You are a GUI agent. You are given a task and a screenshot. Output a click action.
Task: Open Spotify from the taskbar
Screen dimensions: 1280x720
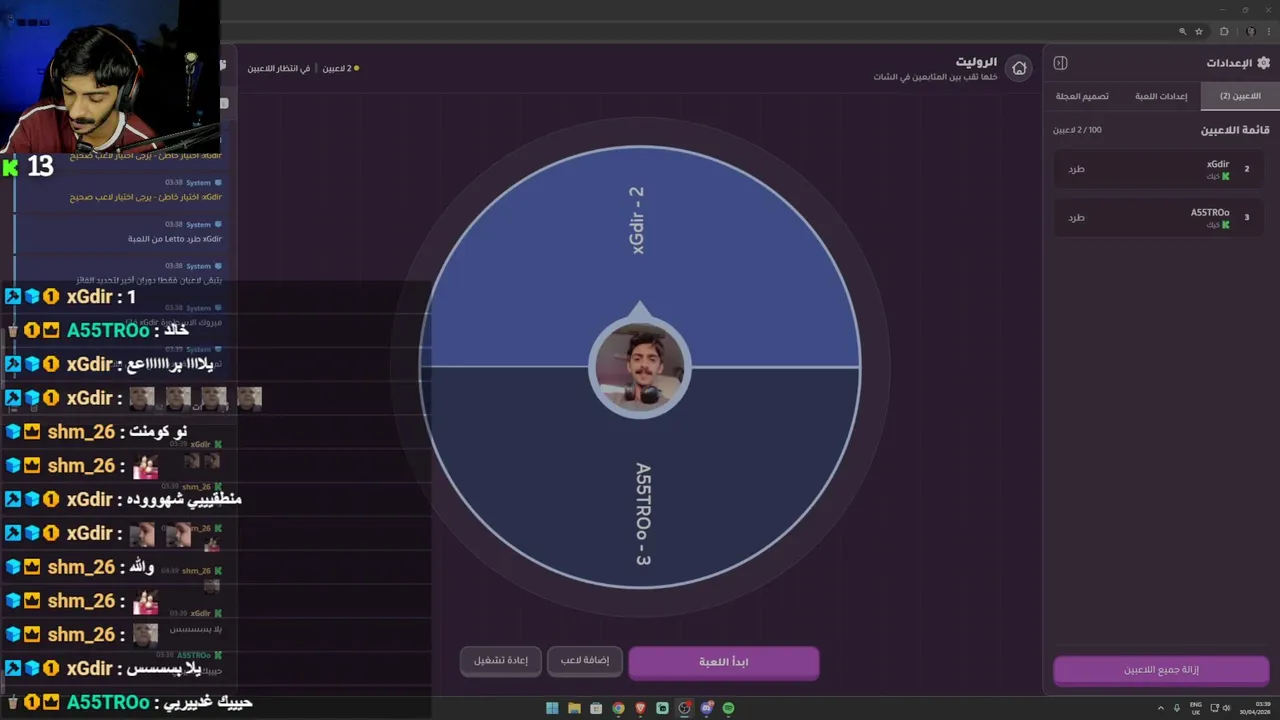(x=728, y=708)
